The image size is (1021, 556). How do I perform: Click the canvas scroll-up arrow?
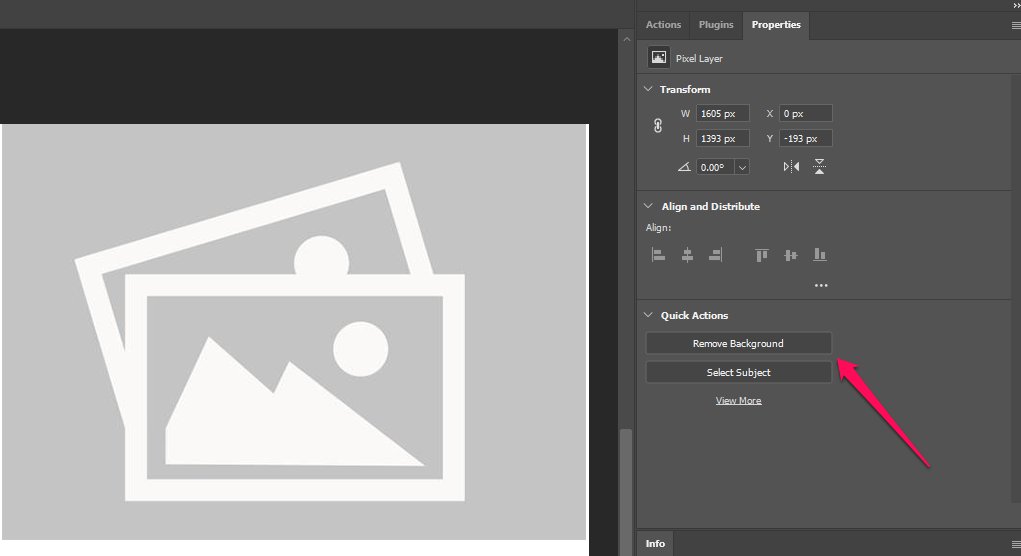[x=626, y=40]
